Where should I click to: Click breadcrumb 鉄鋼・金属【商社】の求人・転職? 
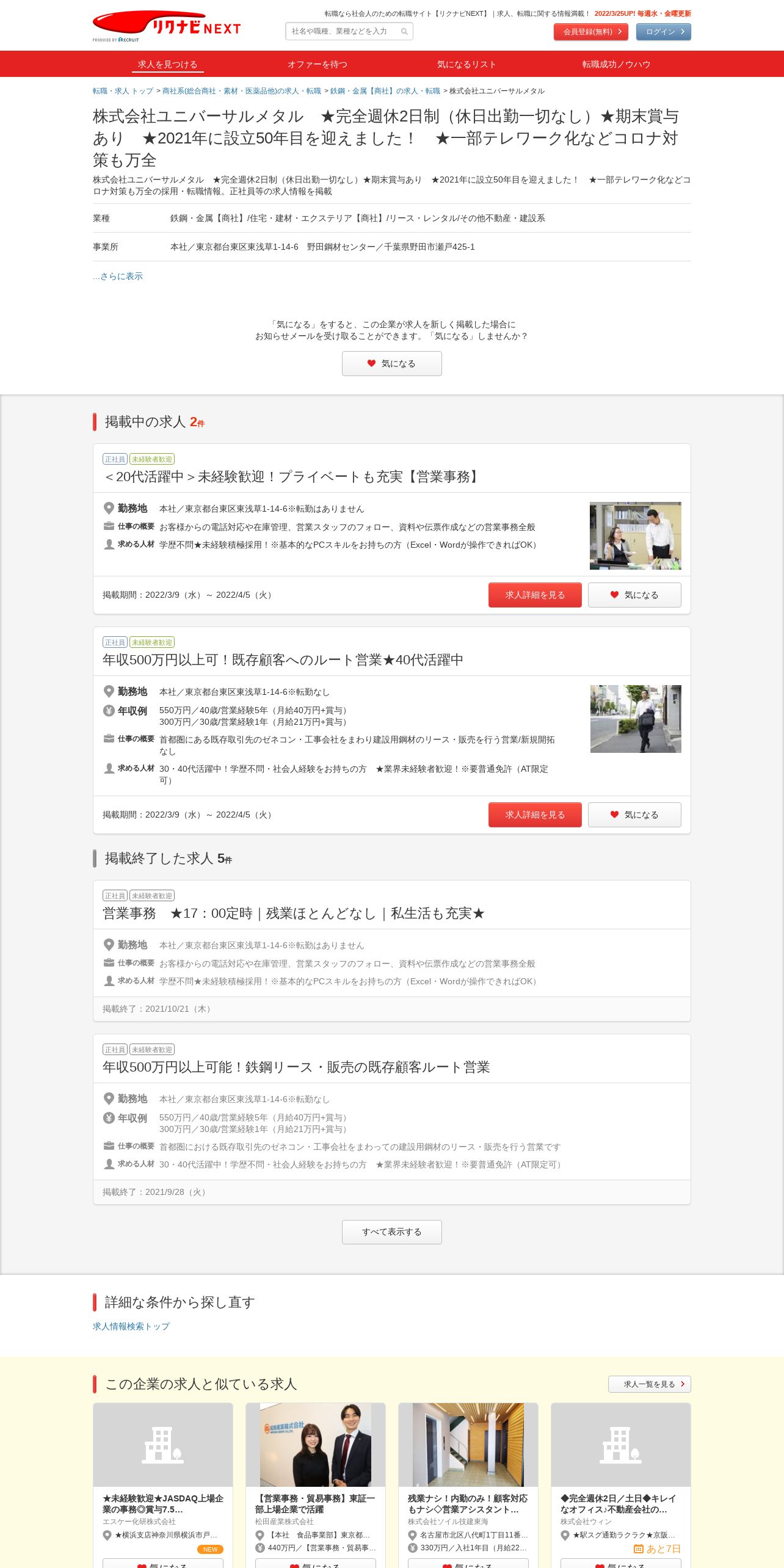(x=385, y=91)
